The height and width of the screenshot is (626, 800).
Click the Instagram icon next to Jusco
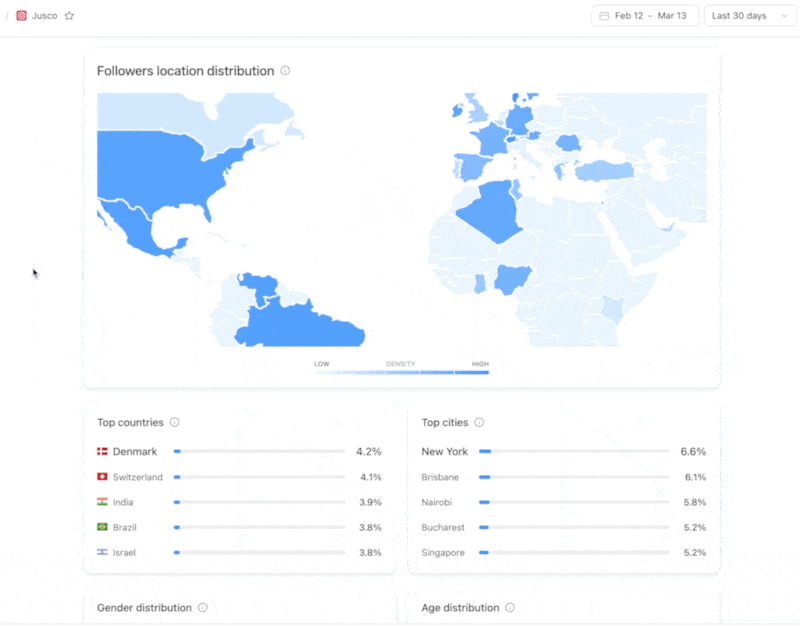[x=21, y=16]
